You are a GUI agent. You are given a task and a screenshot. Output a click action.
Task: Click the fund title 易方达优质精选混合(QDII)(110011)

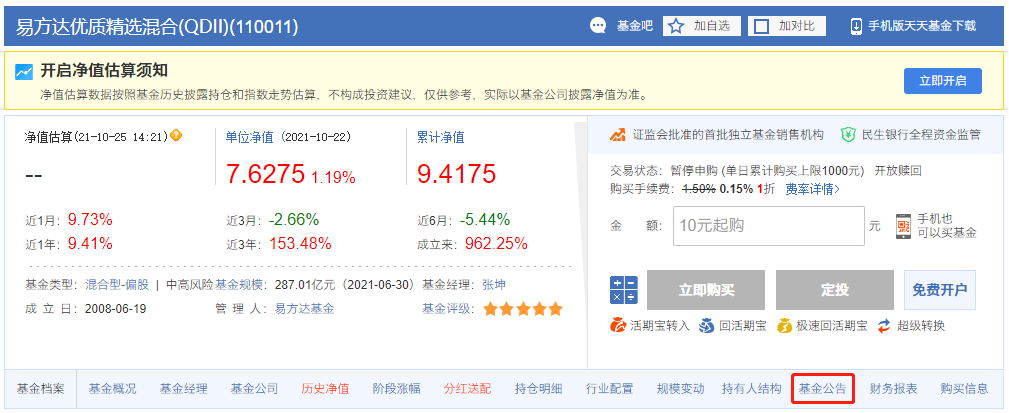(157, 26)
